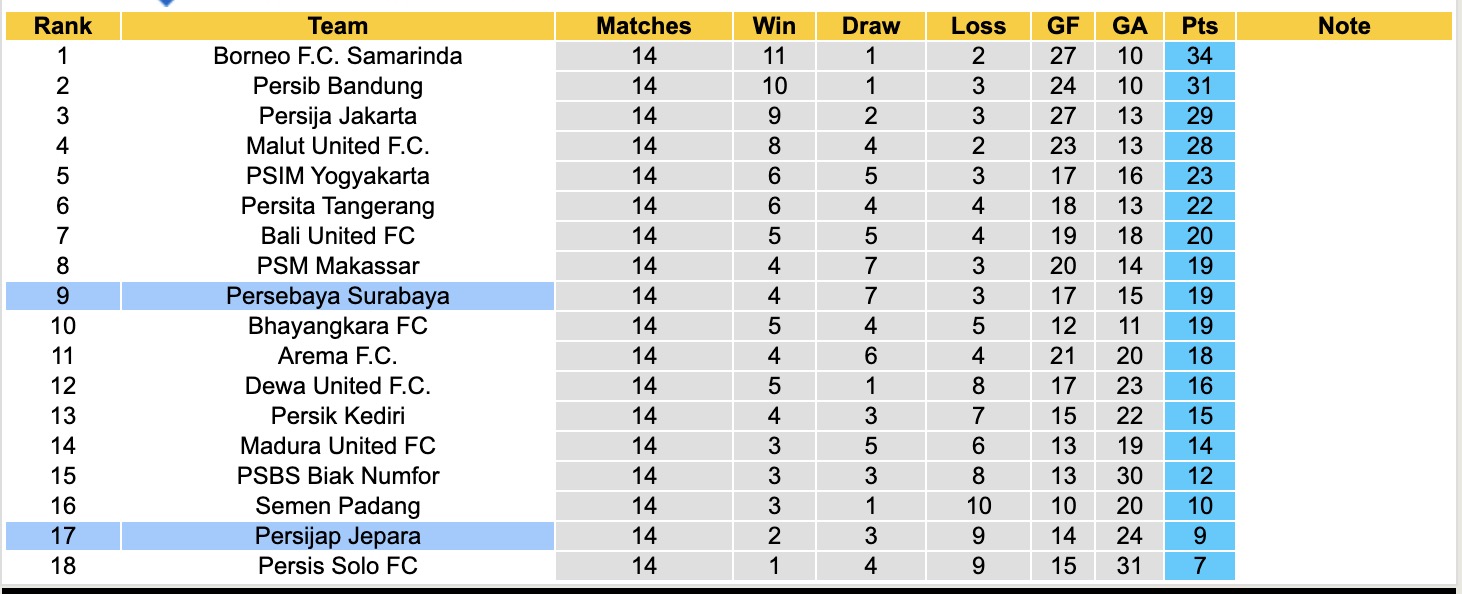
Task: Click the Team column header
Action: 338,26
